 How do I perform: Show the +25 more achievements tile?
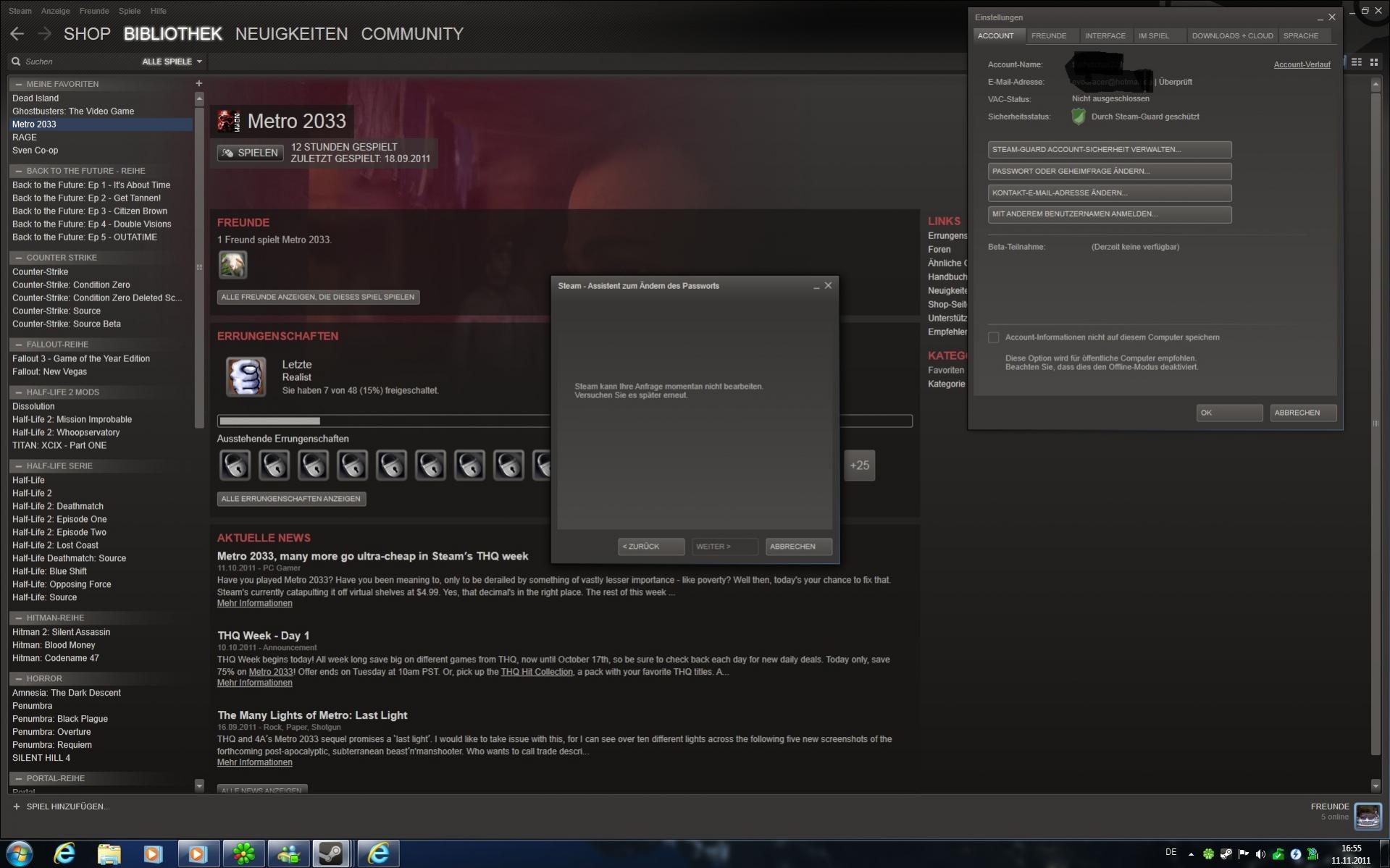tap(859, 465)
